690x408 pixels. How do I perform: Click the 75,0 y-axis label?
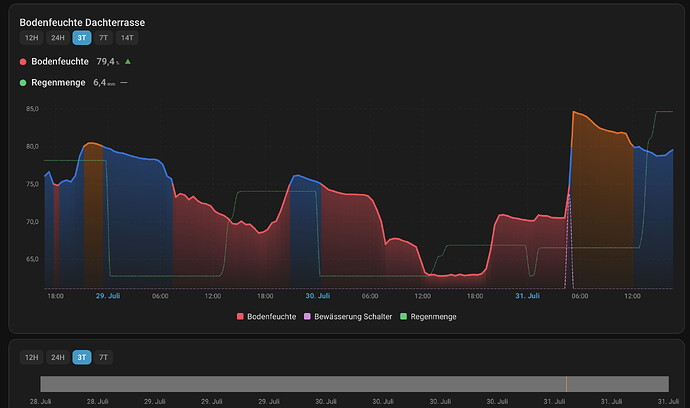click(x=32, y=184)
